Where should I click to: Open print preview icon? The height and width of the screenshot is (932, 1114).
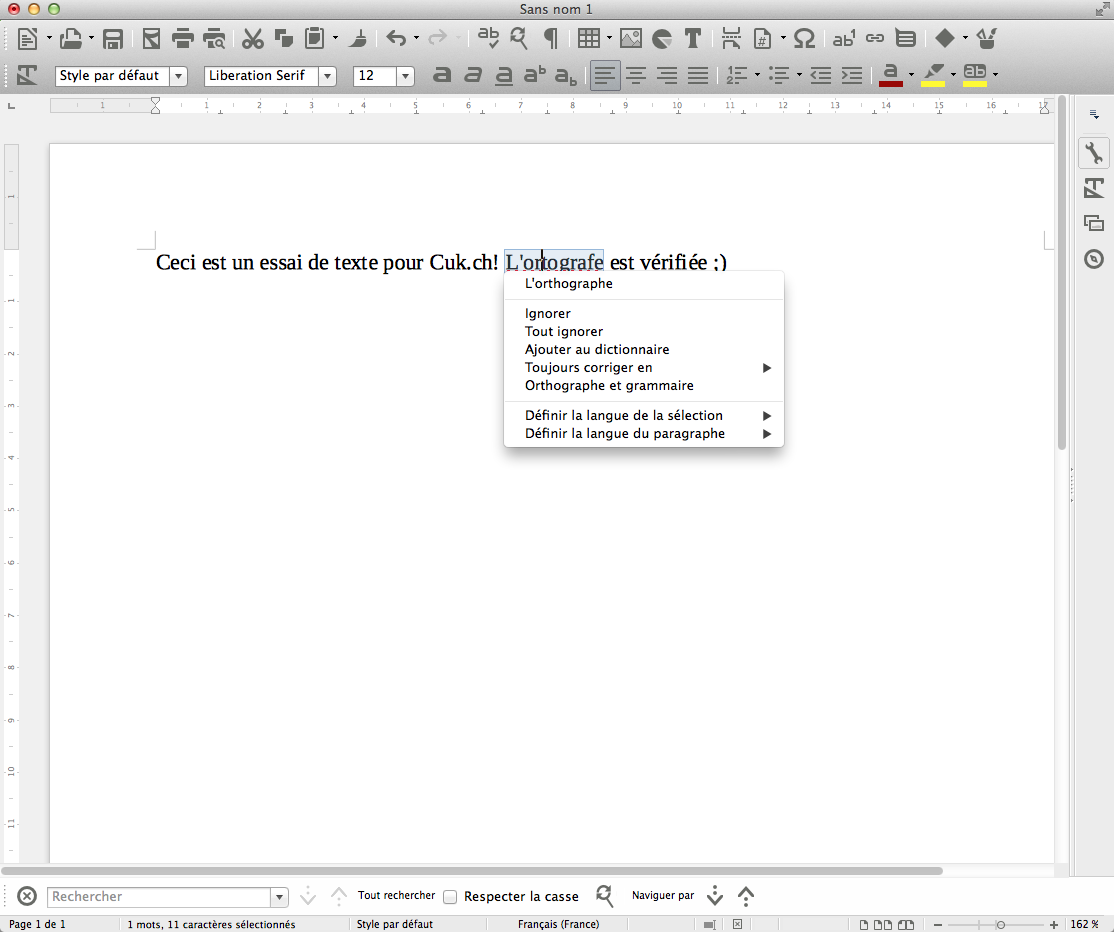pyautogui.click(x=214, y=38)
